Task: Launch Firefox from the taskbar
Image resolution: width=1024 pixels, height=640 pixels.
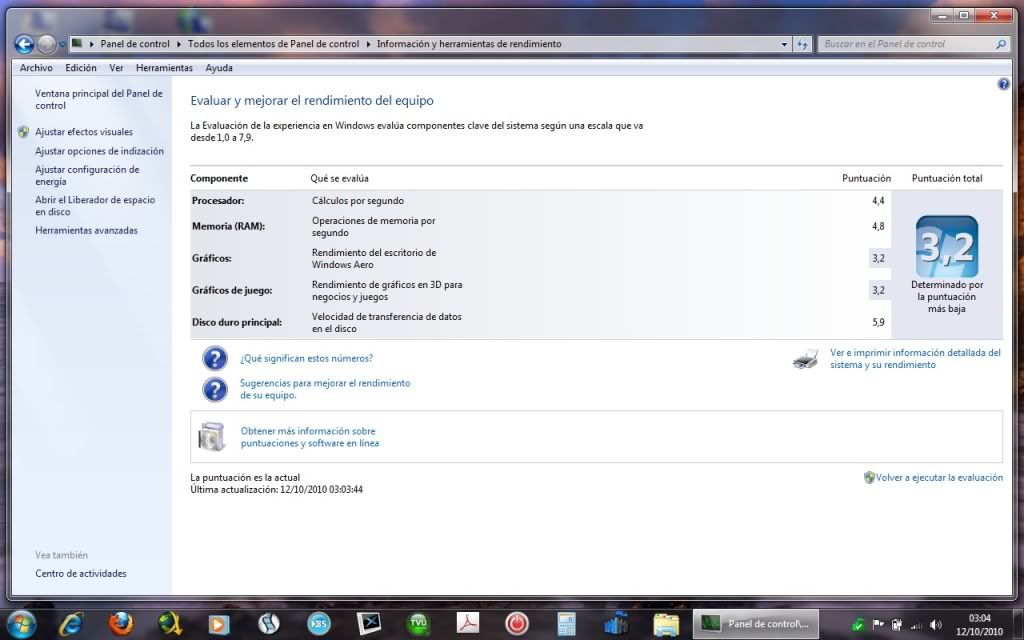Action: click(x=121, y=624)
